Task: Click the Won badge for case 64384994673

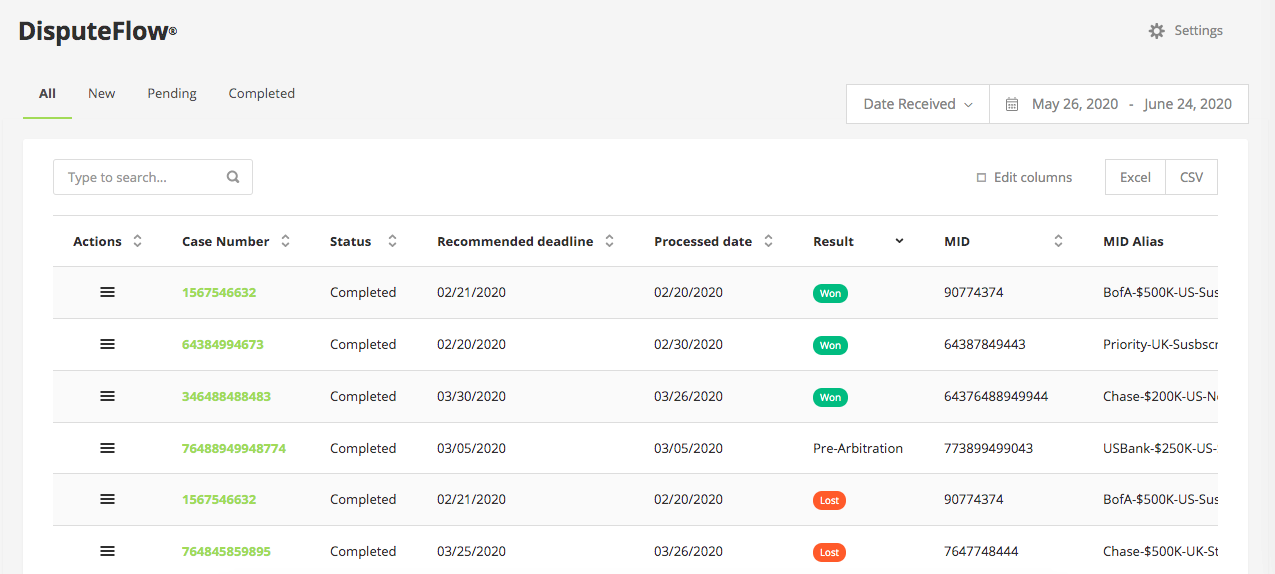Action: click(830, 345)
